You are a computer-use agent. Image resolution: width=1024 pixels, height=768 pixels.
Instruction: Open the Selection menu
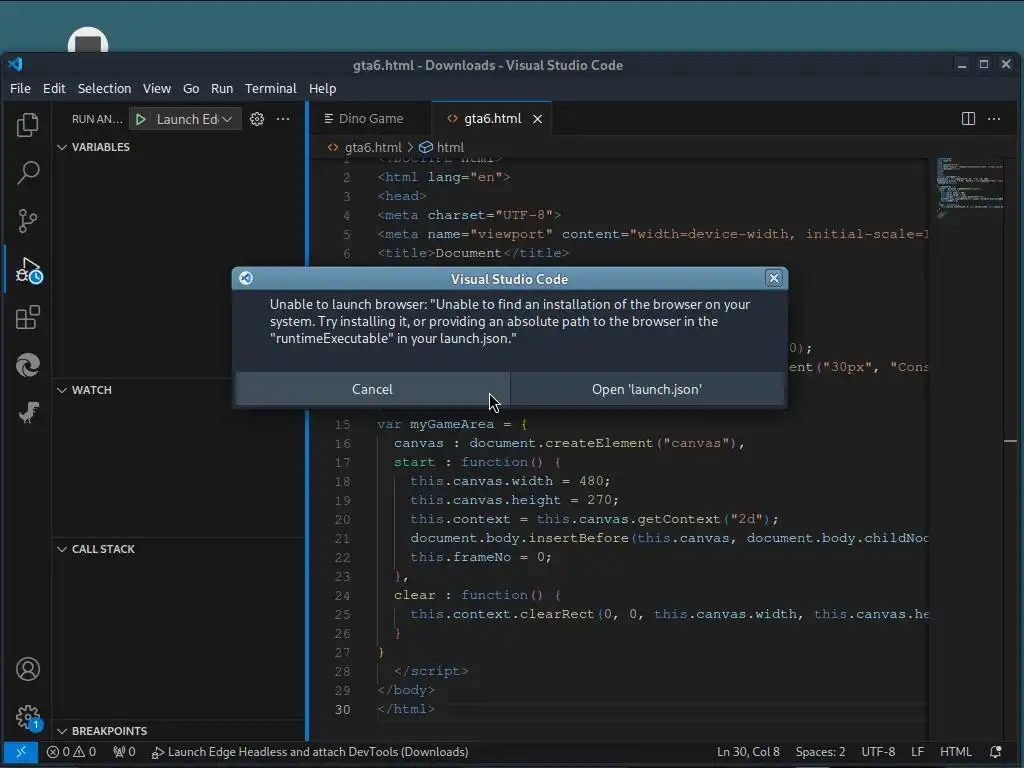pos(104,88)
